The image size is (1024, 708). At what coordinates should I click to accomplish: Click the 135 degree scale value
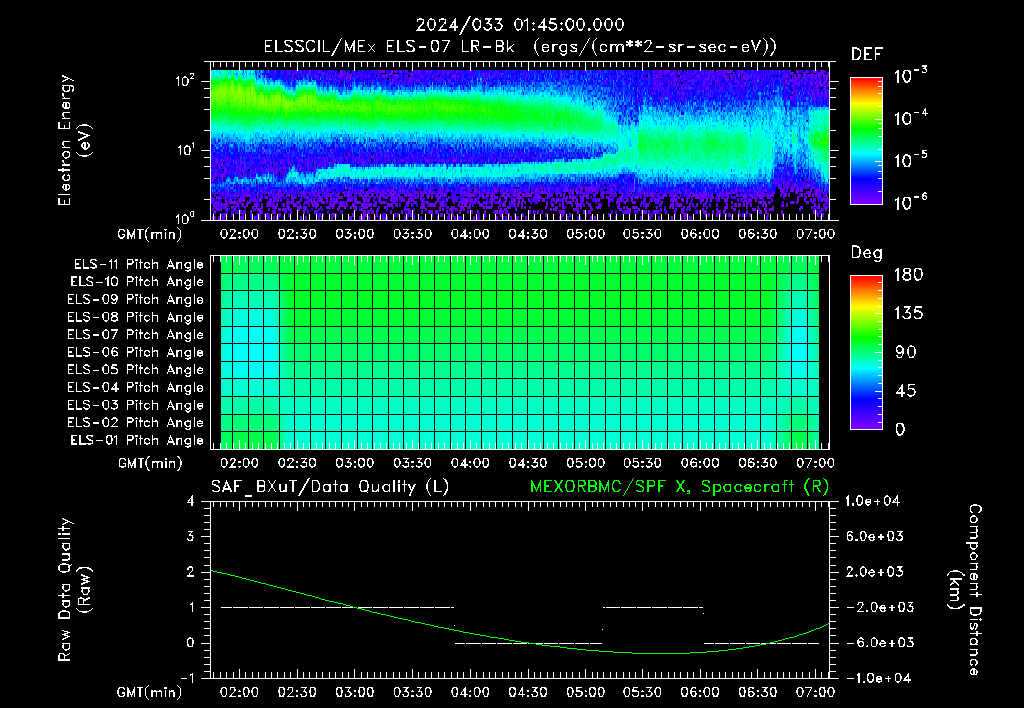(908, 314)
